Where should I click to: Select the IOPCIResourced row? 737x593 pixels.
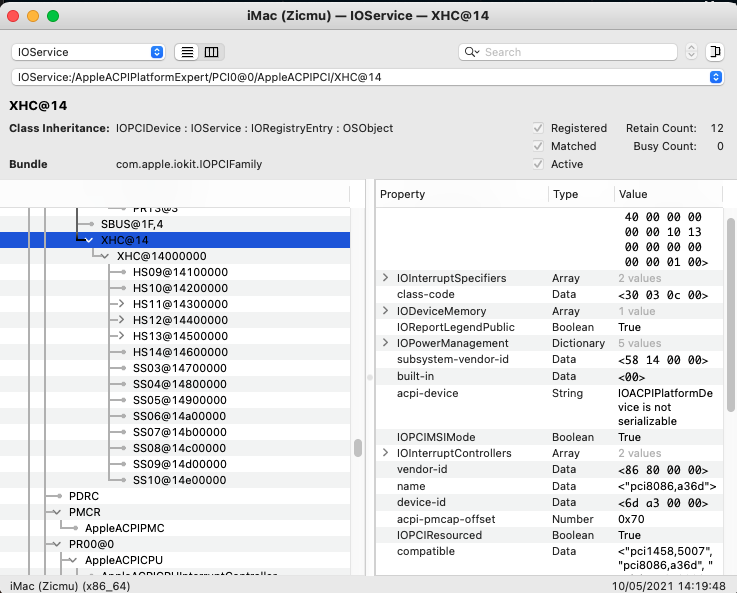[x=549, y=535]
